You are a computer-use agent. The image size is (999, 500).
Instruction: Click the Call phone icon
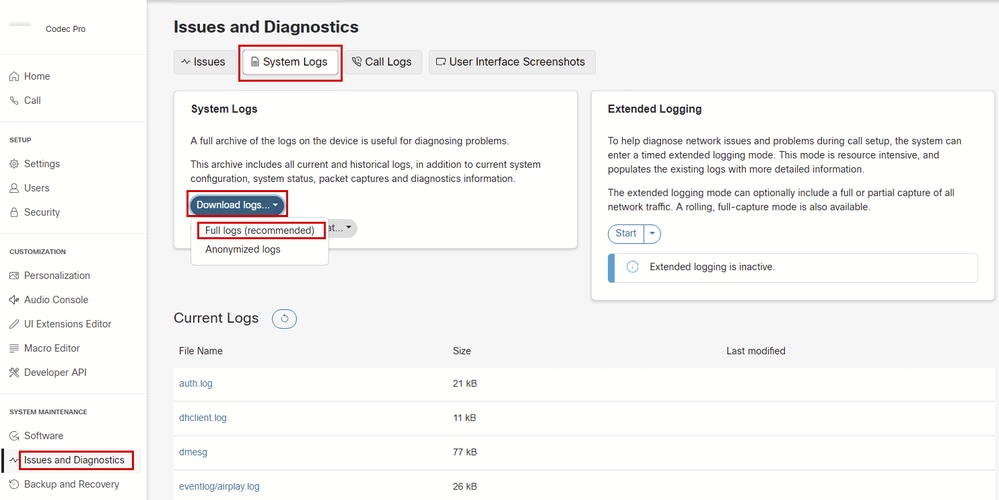pos(14,101)
